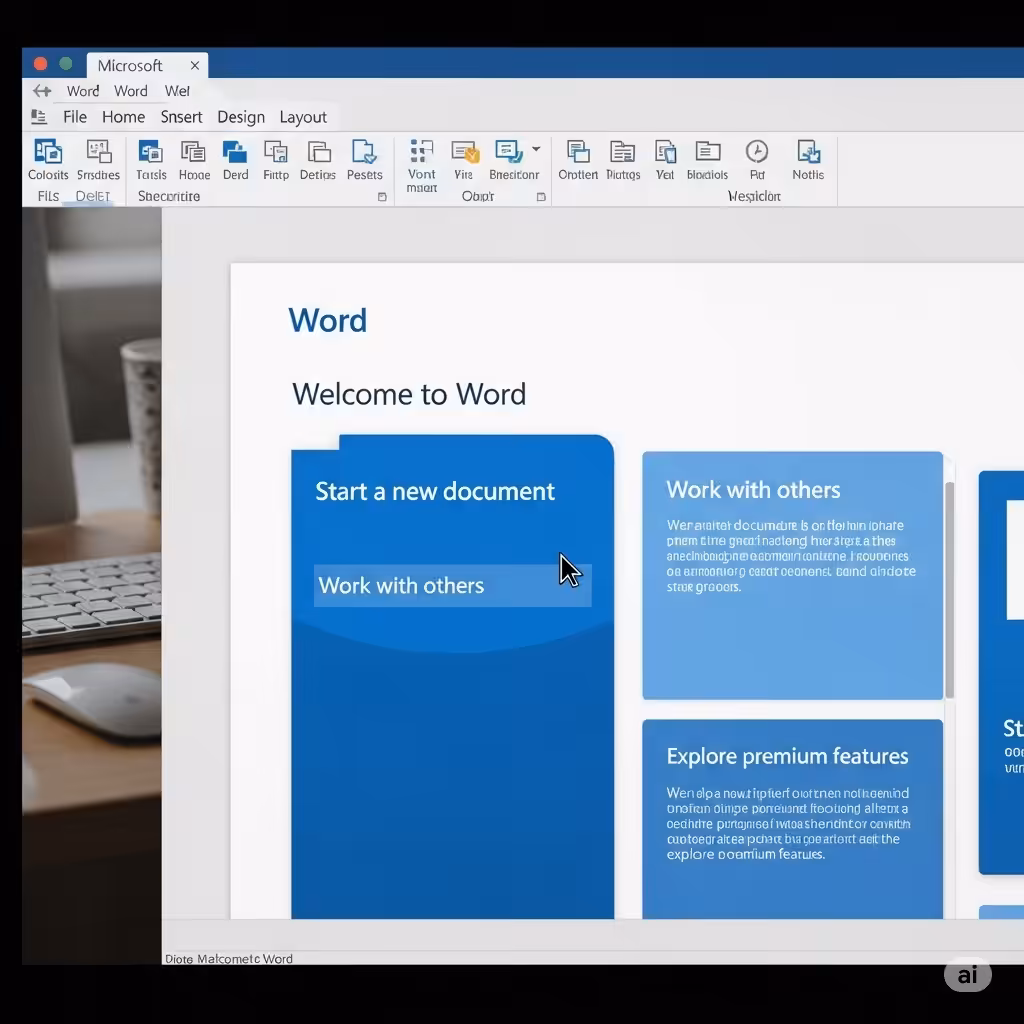The width and height of the screenshot is (1024, 1024).
Task: Click the Bloaiols ribbon icon
Action: (x=708, y=152)
